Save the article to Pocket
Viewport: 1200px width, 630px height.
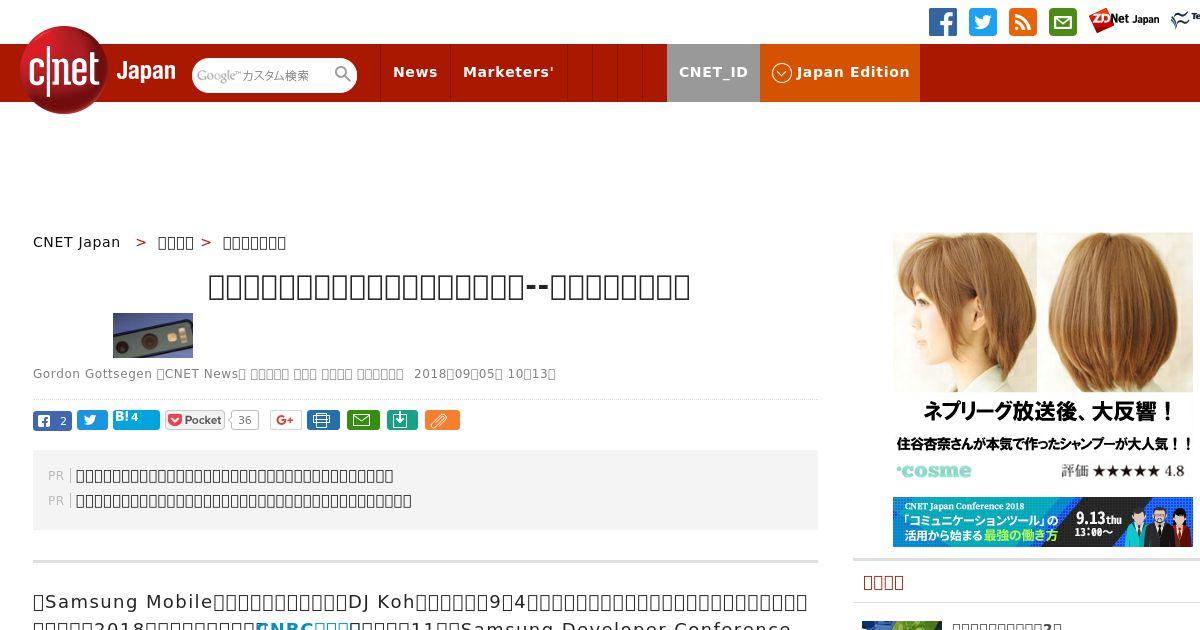[195, 420]
